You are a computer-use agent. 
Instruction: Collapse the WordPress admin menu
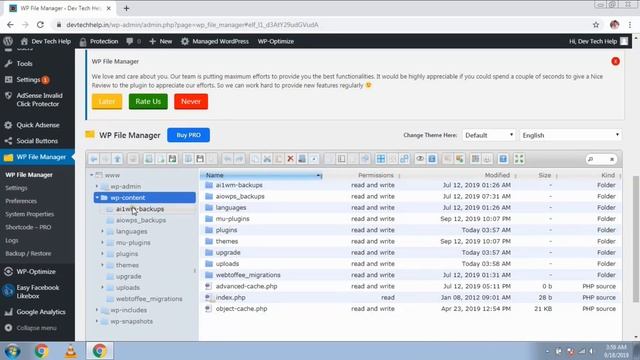click(x=31, y=328)
